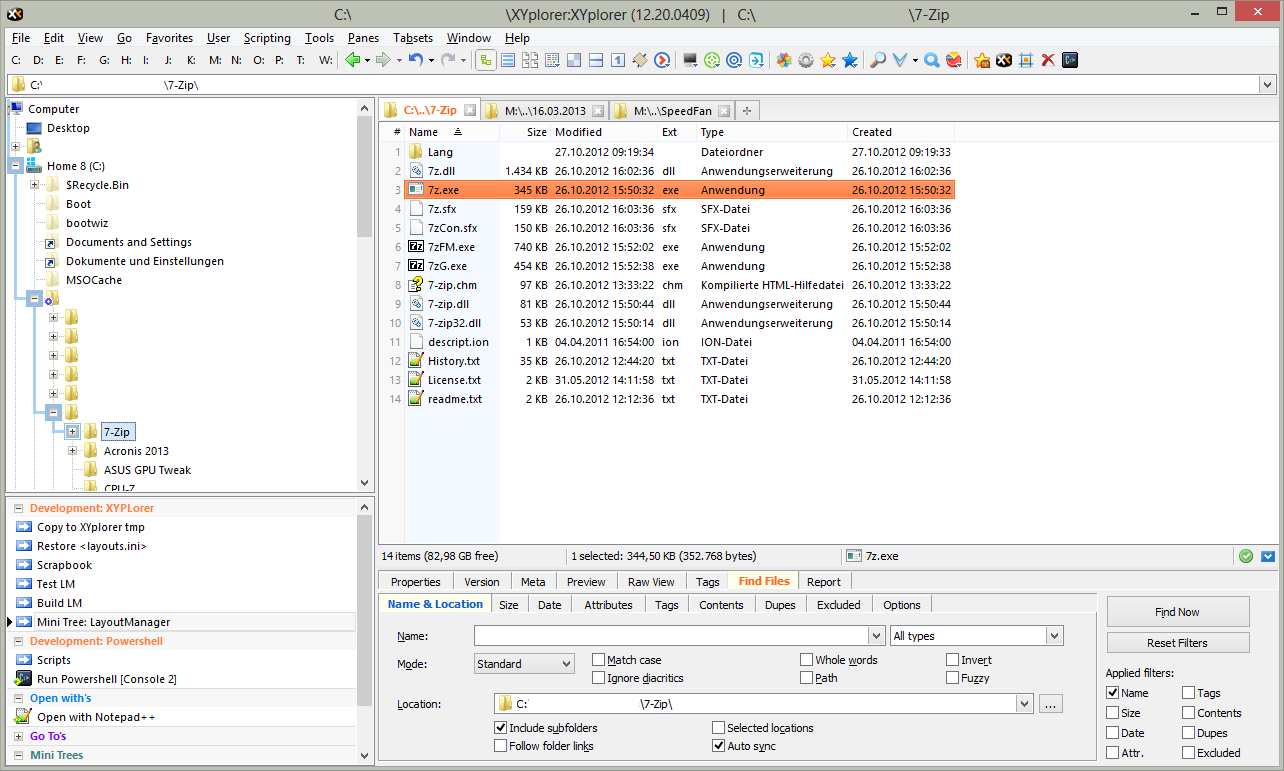The width and height of the screenshot is (1284, 771).
Task: Expand the $Recycle.Bin tree node
Action: pyautogui.click(x=35, y=185)
